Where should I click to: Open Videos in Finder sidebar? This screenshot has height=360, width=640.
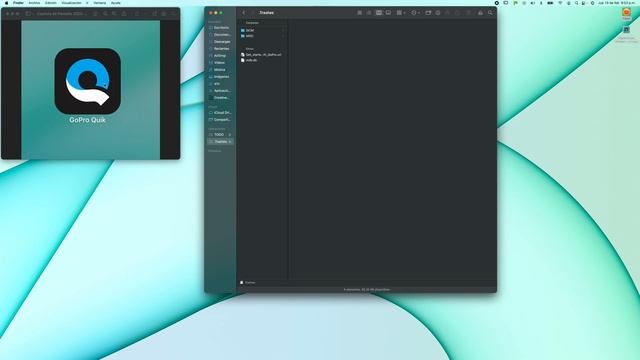(x=220, y=63)
